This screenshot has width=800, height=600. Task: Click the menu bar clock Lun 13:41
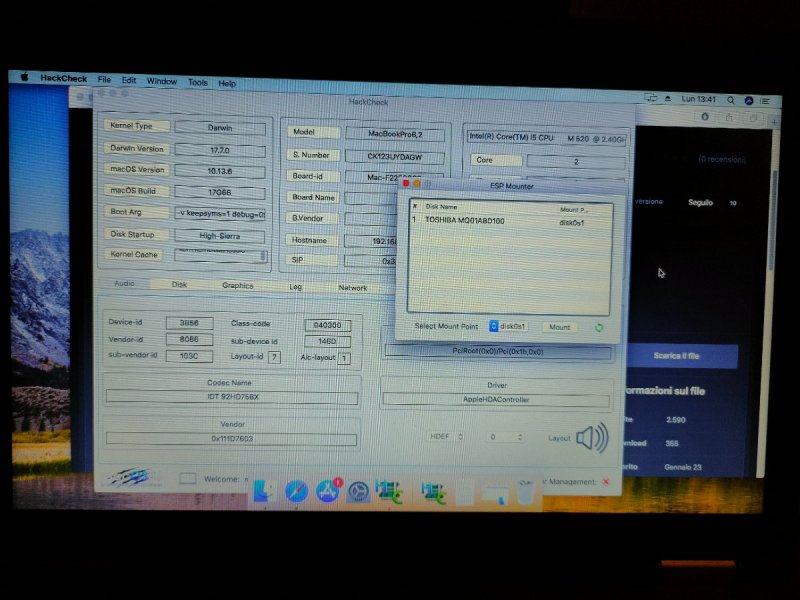point(698,99)
